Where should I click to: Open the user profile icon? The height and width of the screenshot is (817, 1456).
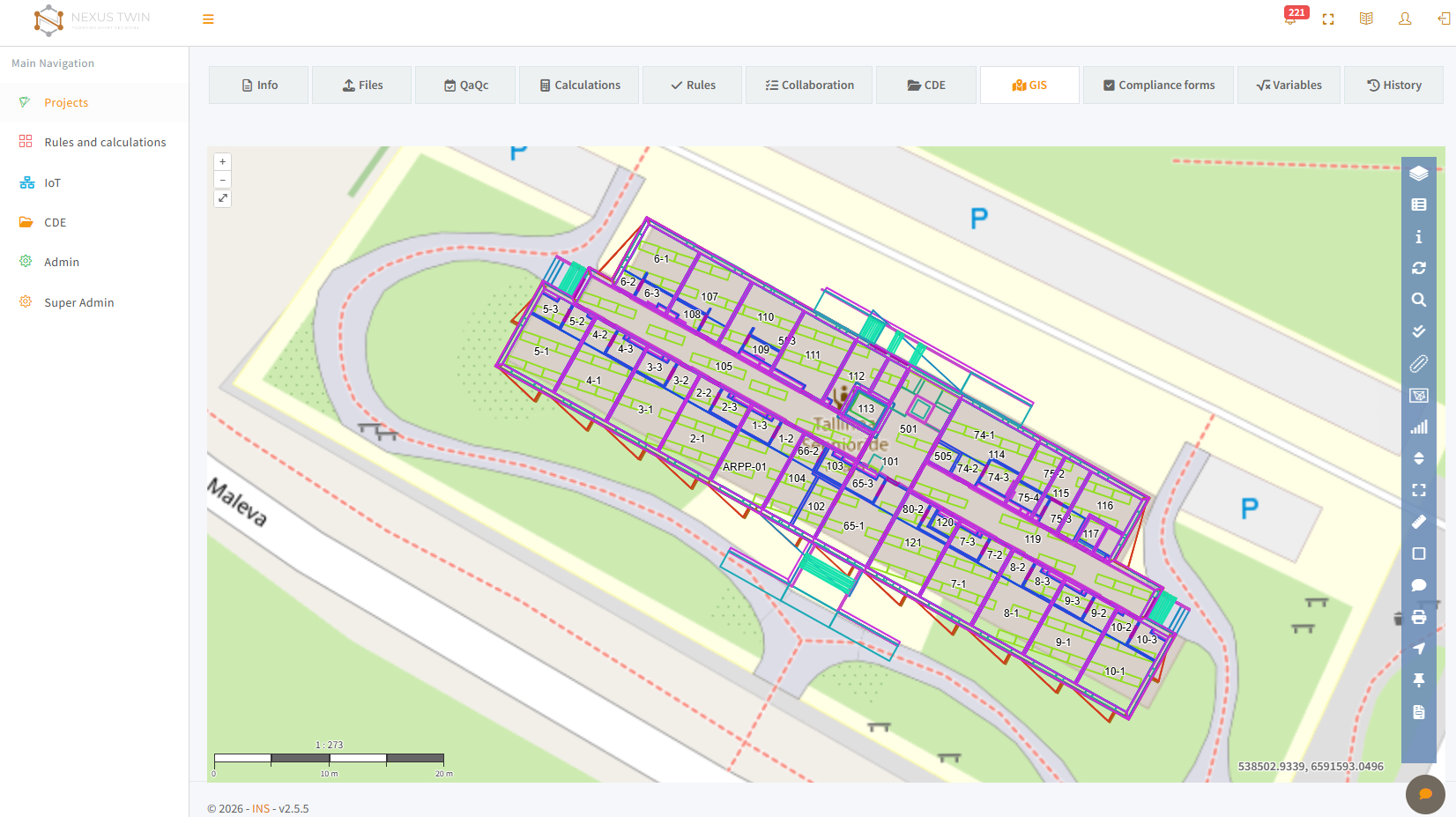[1405, 19]
